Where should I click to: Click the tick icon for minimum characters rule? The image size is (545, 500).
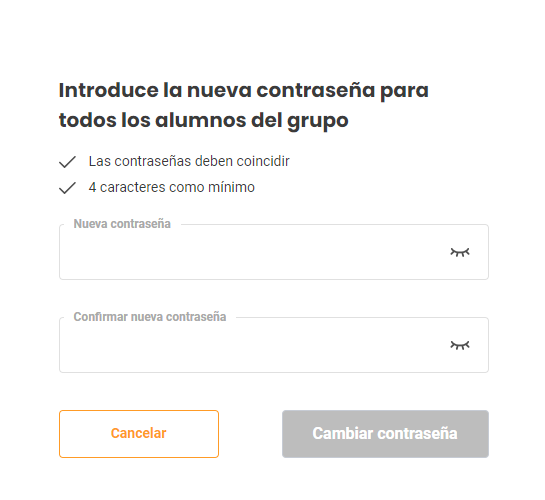67,188
